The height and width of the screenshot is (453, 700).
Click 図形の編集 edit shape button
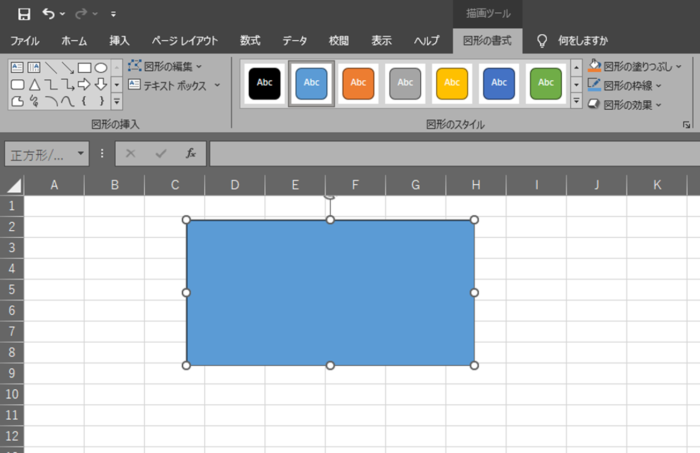(165, 66)
